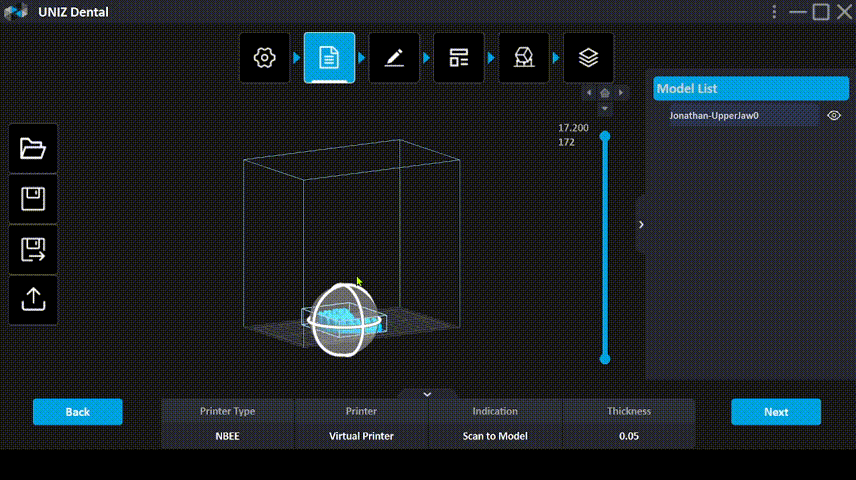Rotate view right with the right arrow
The width and height of the screenshot is (856, 480).
[x=621, y=93]
